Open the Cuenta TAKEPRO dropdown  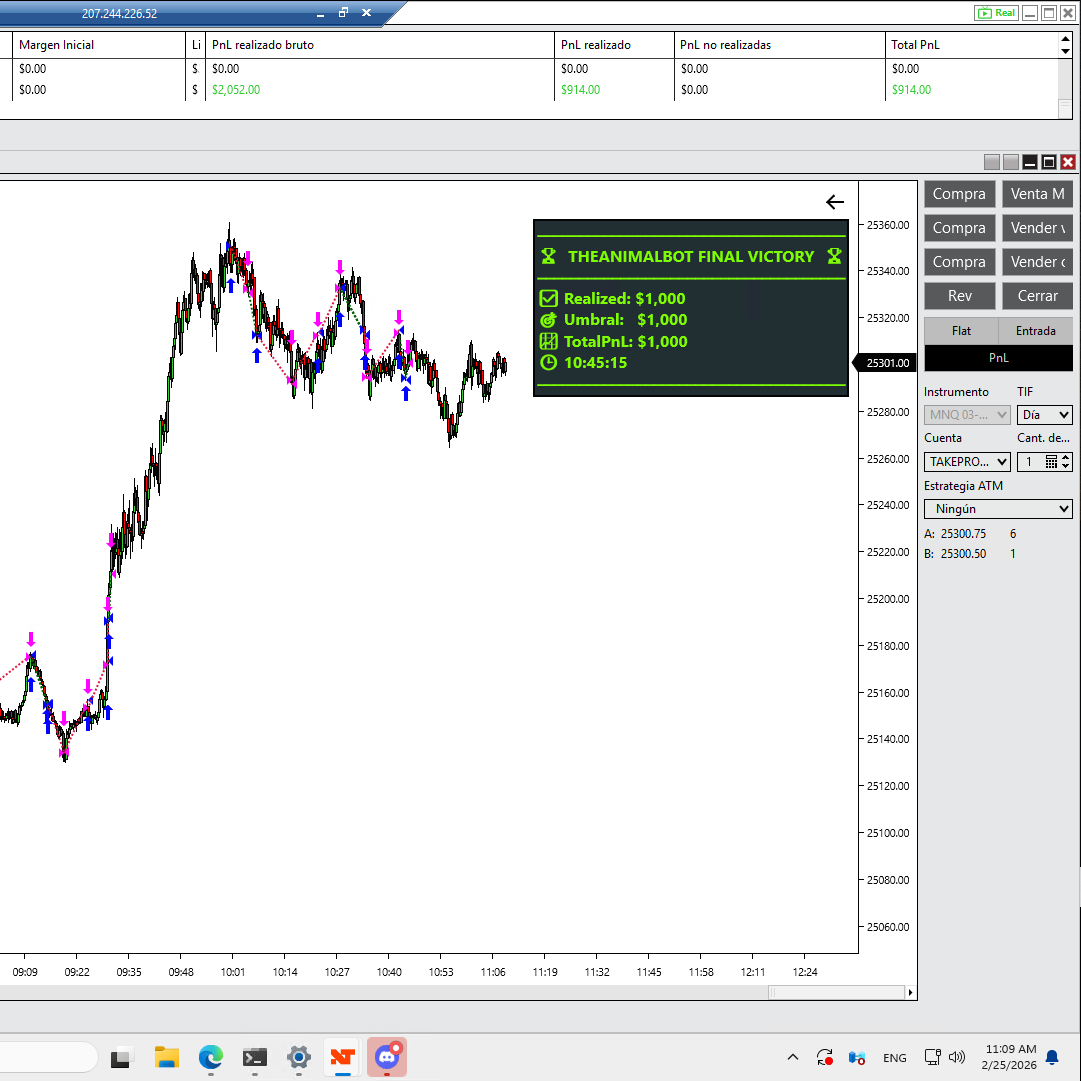pyautogui.click(x=967, y=461)
